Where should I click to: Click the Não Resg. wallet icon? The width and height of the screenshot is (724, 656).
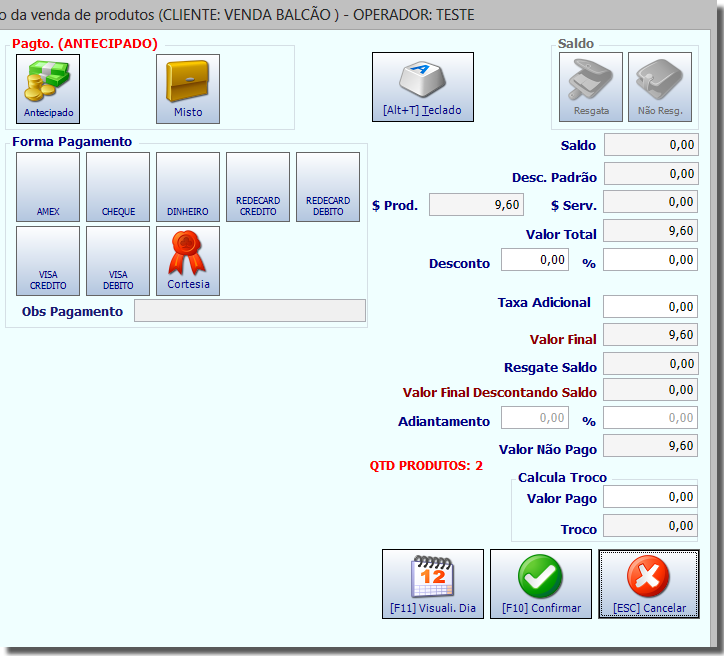(660, 87)
